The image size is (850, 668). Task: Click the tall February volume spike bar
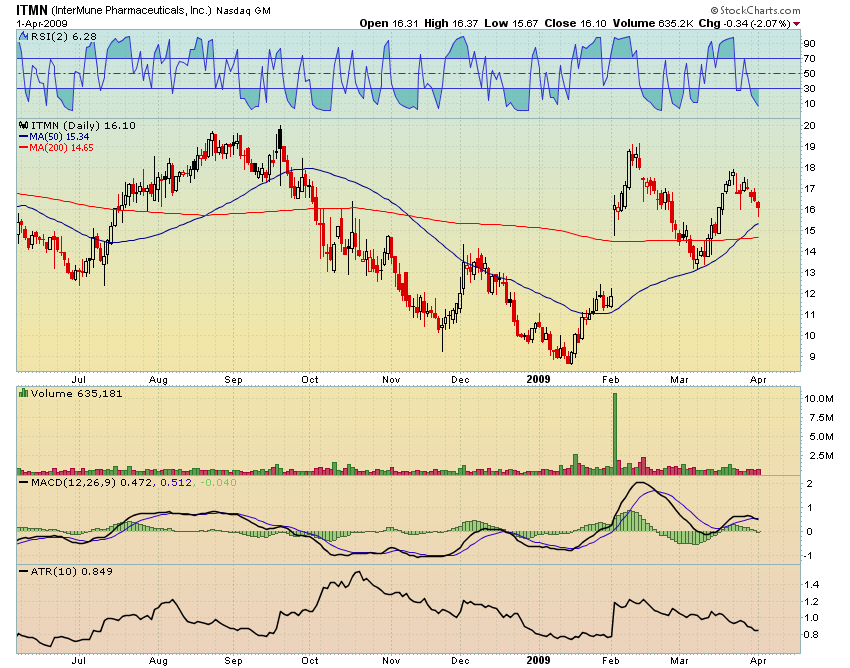point(615,434)
